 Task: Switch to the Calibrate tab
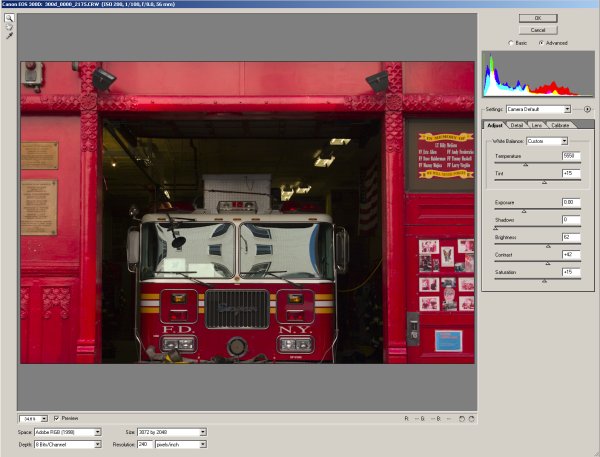coord(560,125)
